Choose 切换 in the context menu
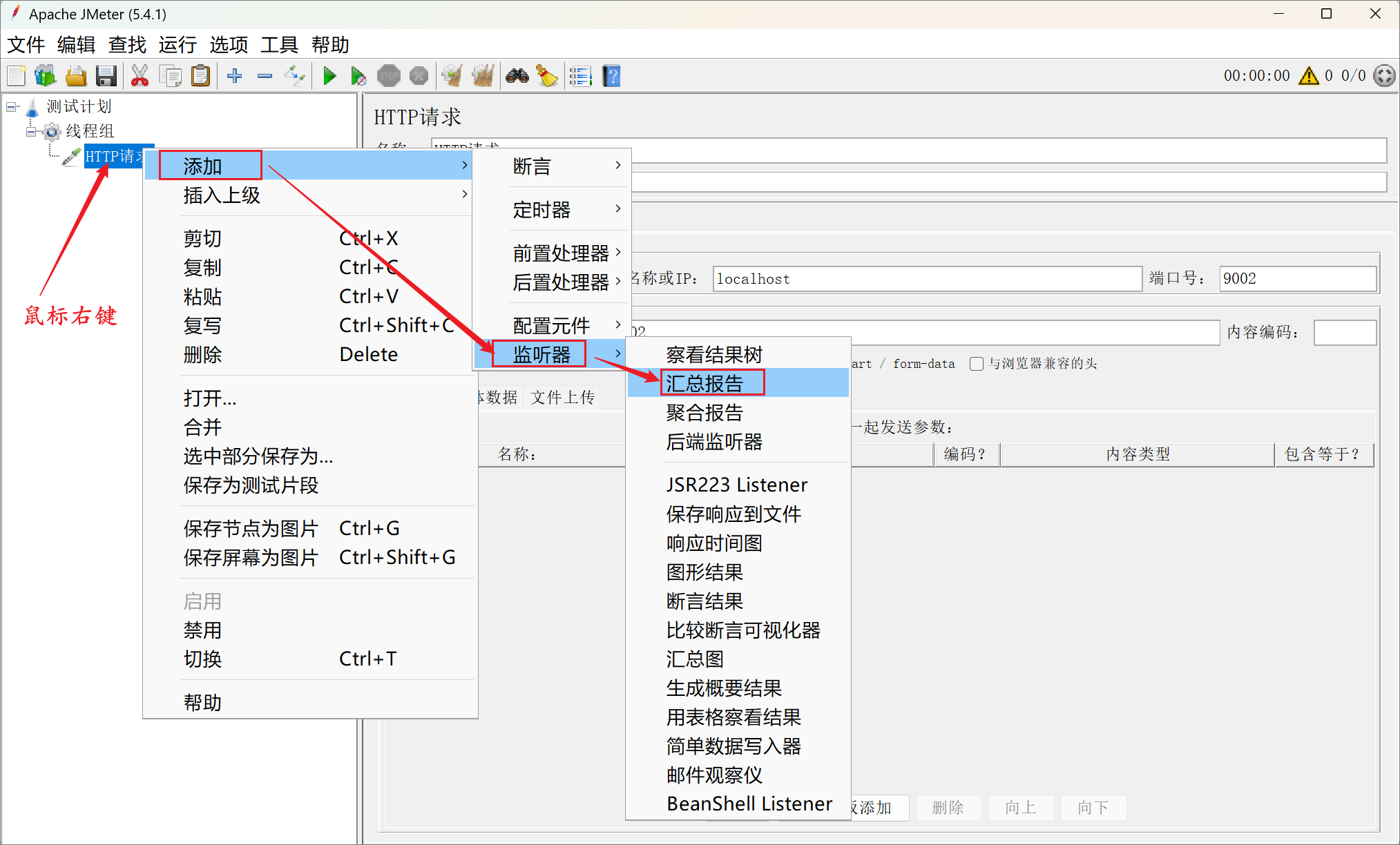Screen dimensions: 1400x845 coord(309,659)
